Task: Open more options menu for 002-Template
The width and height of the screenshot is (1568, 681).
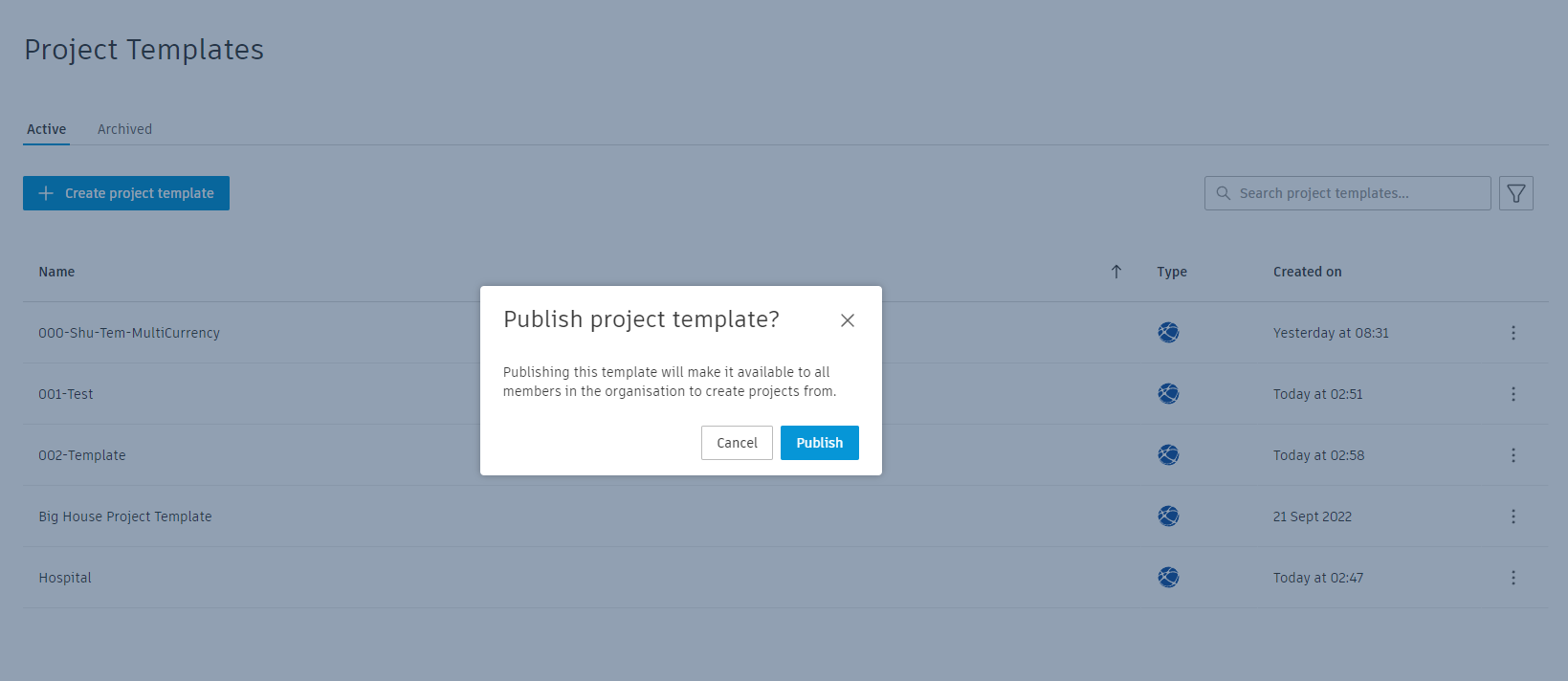Action: pyautogui.click(x=1513, y=455)
